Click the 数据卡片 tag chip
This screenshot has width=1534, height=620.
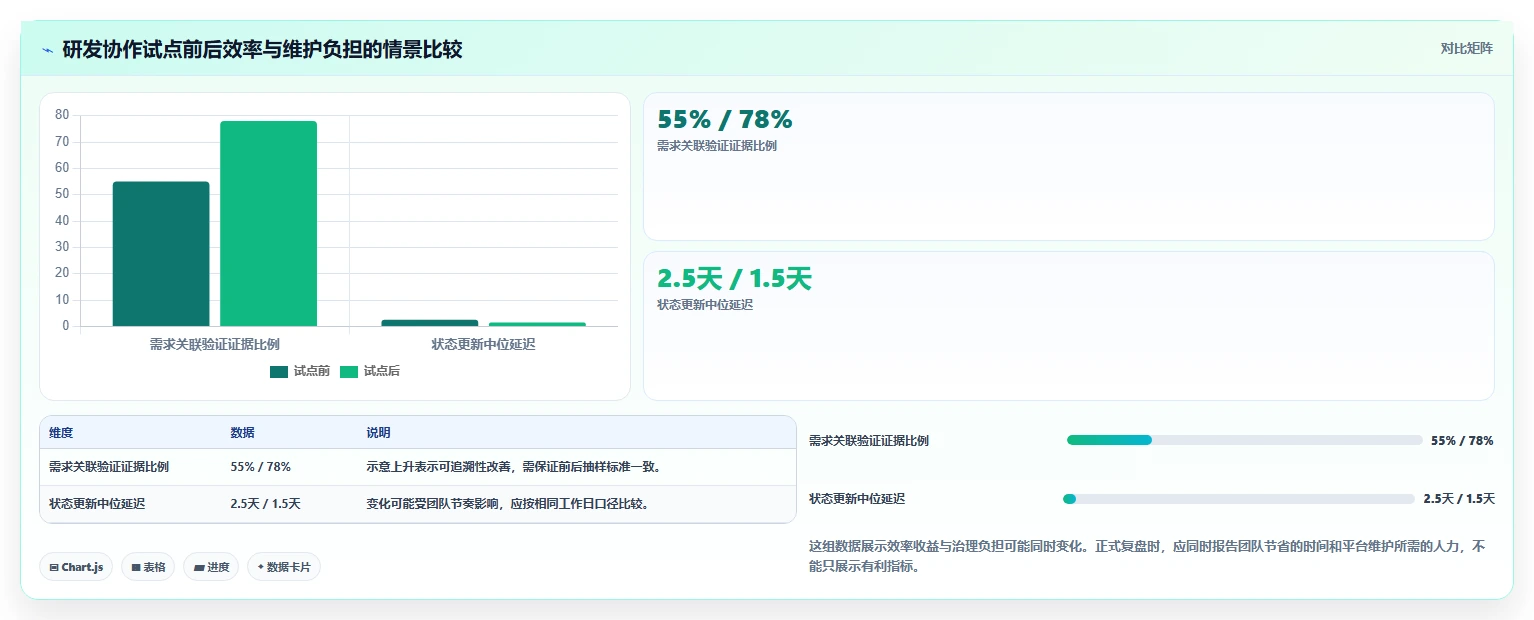(x=284, y=567)
